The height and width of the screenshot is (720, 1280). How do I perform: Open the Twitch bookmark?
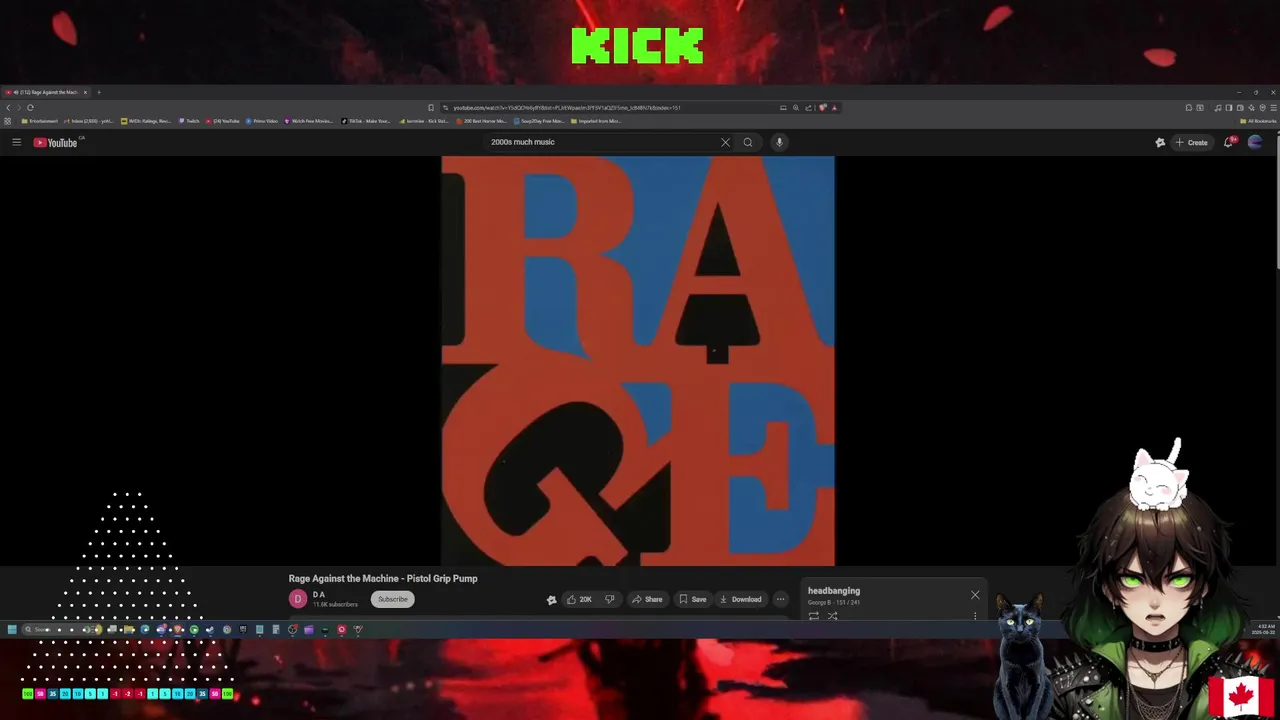pos(189,121)
